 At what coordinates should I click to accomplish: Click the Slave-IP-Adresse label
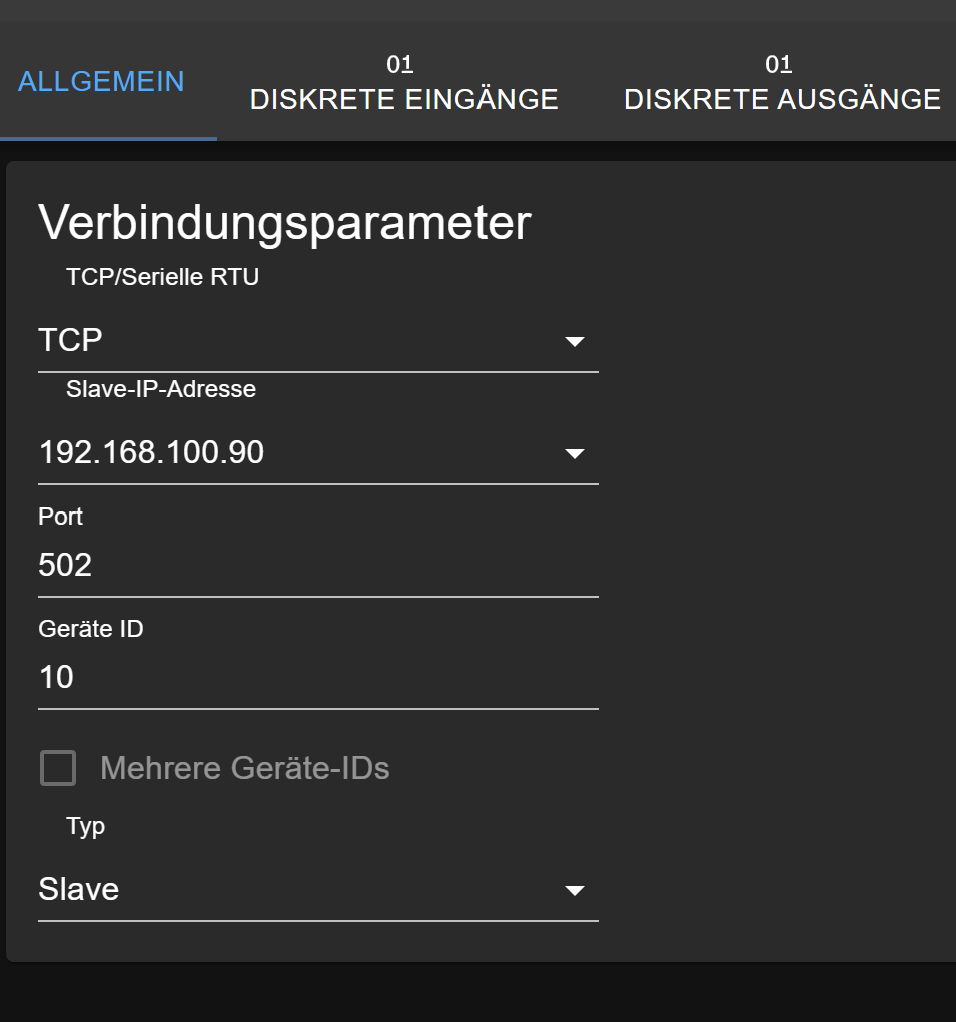[161, 389]
